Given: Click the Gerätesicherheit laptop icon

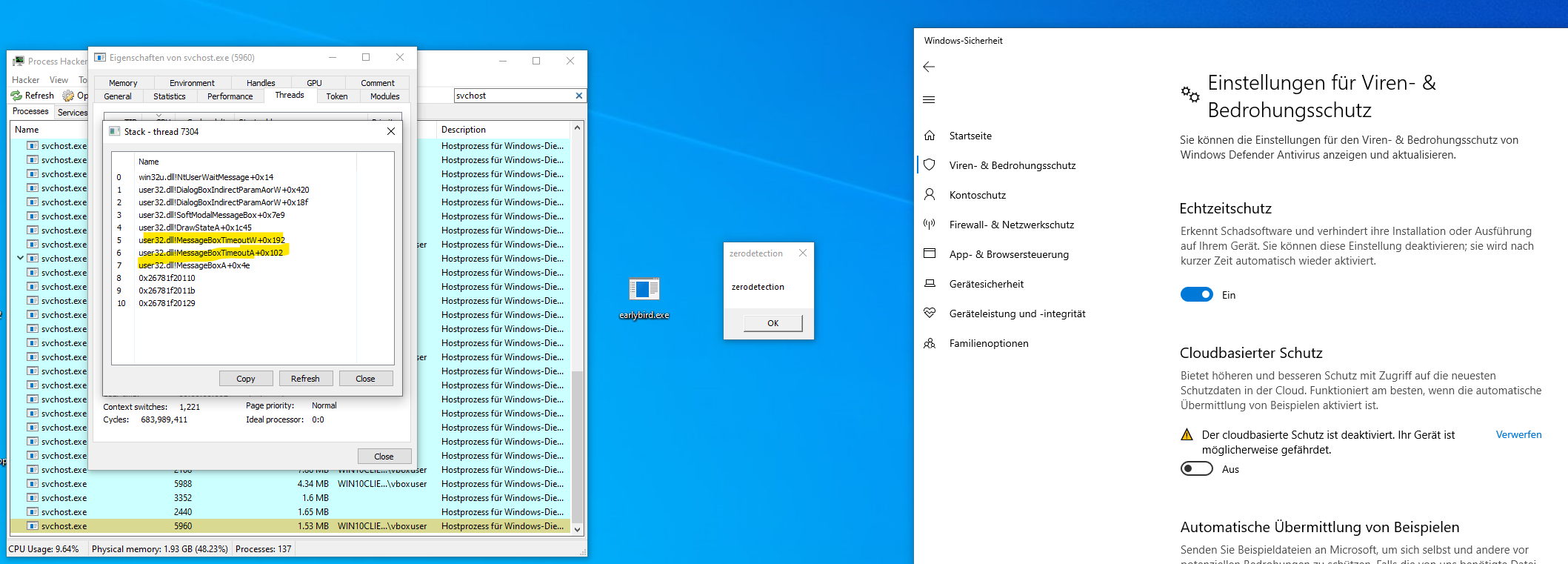Looking at the screenshot, I should click(x=930, y=283).
